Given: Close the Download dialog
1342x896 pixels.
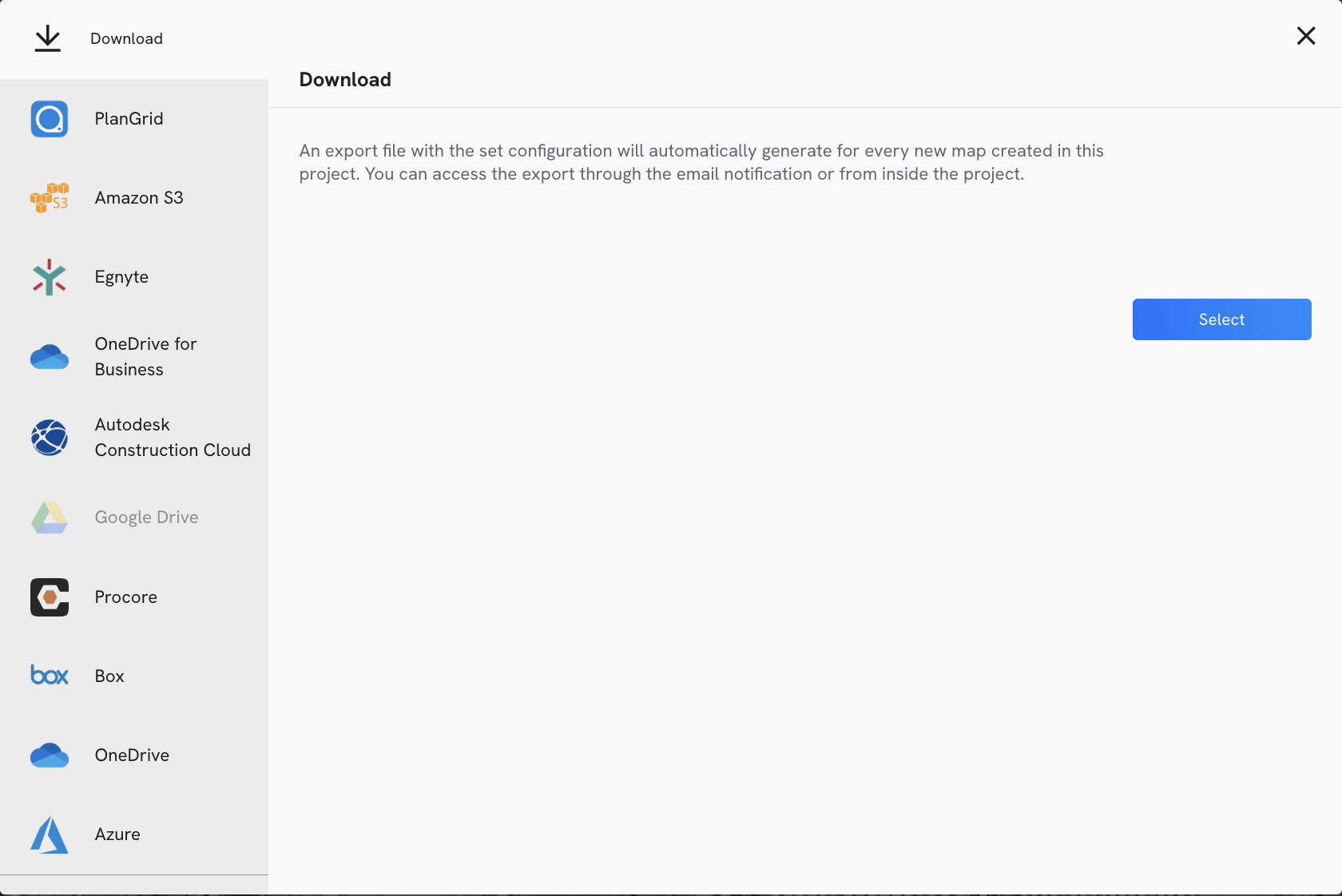Looking at the screenshot, I should pyautogui.click(x=1306, y=36).
